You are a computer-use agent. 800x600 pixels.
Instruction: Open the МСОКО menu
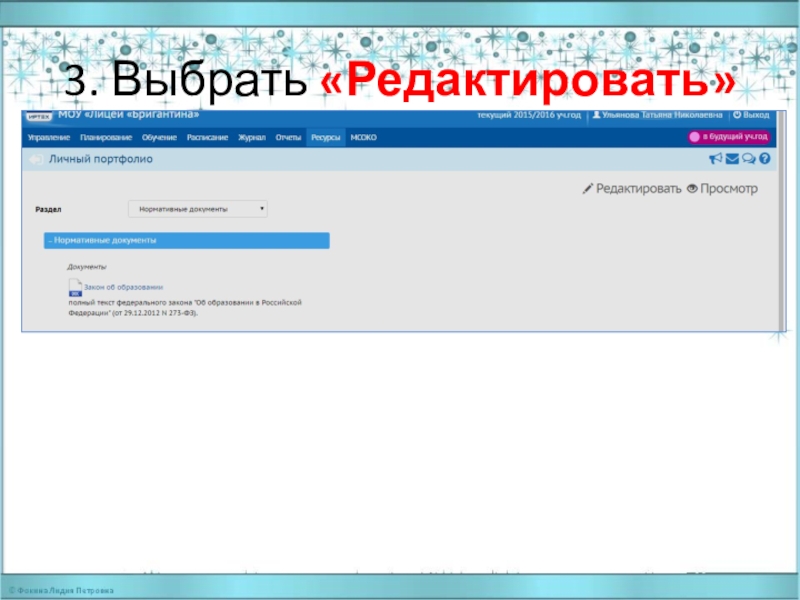point(364,137)
